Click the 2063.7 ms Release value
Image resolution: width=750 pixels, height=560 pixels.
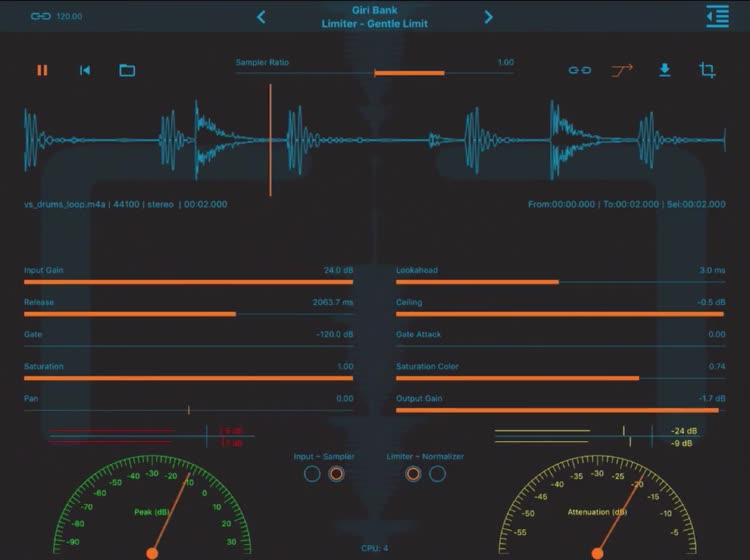pos(332,302)
